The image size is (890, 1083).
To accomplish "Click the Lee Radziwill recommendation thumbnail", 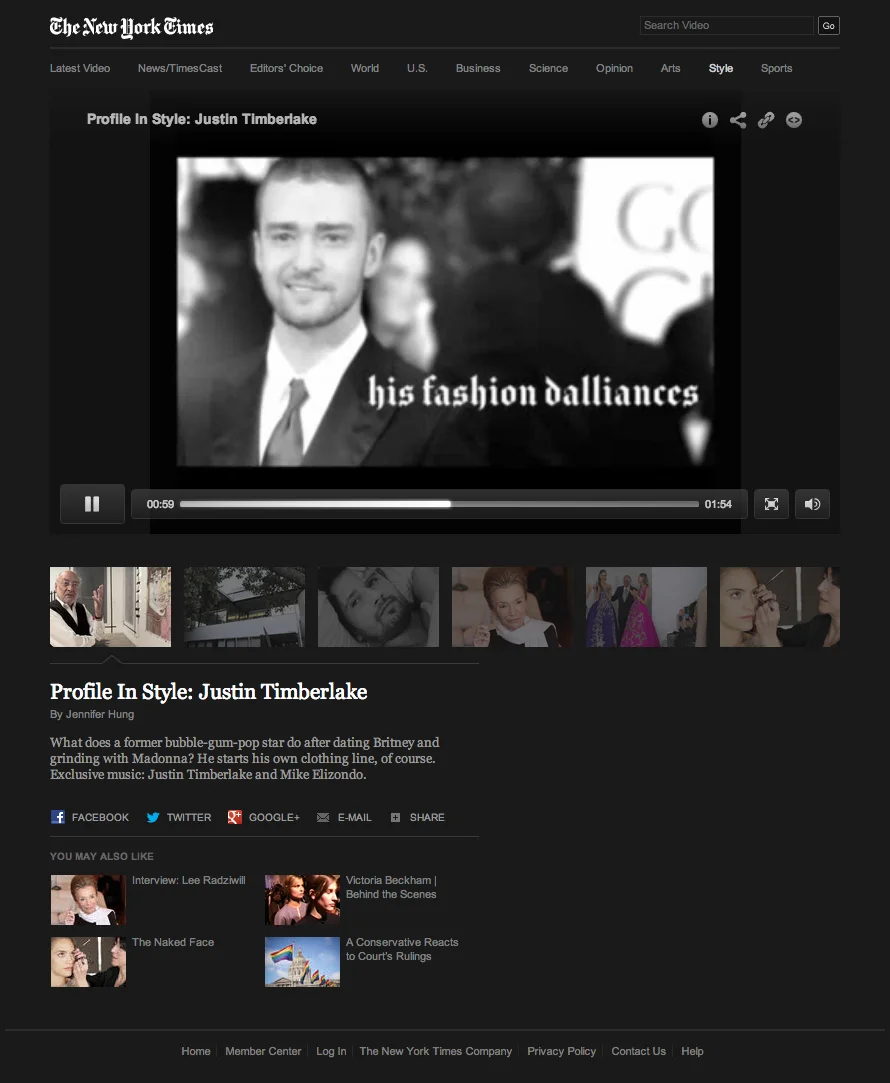I will coord(88,900).
